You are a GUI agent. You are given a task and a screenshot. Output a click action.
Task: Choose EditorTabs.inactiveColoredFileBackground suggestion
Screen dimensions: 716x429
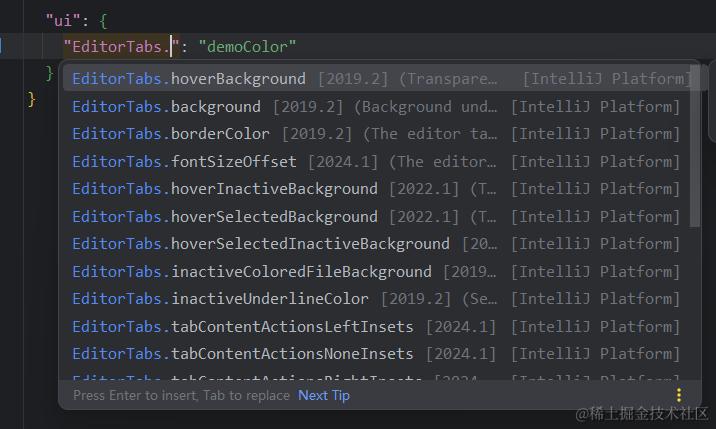click(x=378, y=271)
